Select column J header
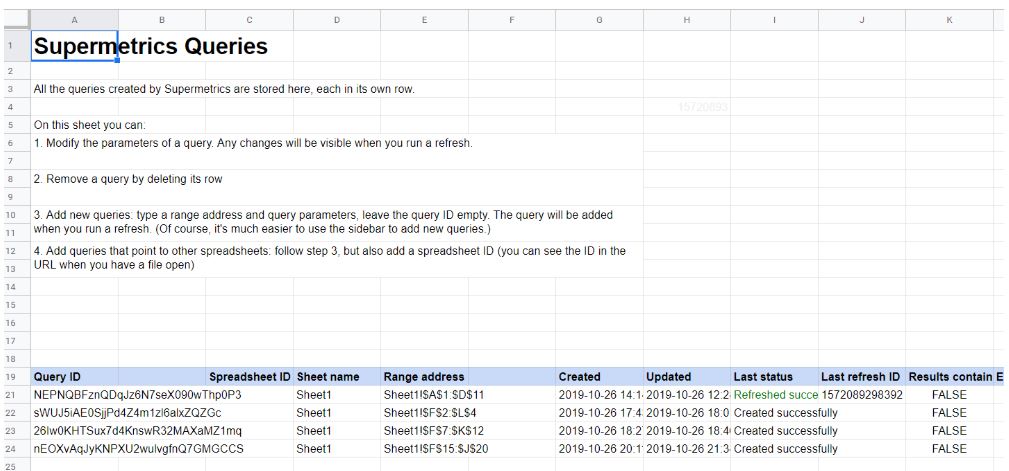The image size is (1009, 471). [862, 20]
